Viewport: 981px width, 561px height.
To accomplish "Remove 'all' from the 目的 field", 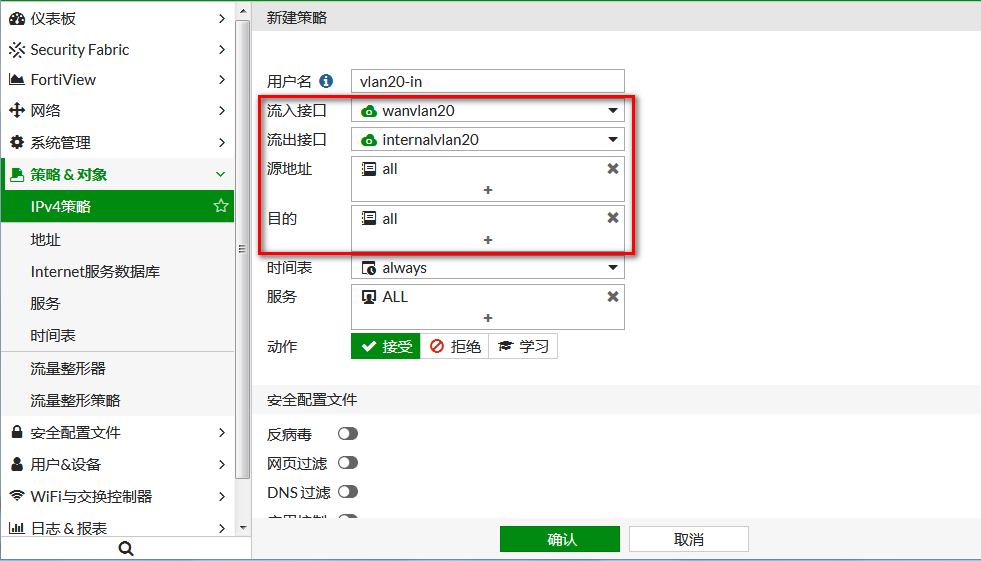I will pos(613,218).
